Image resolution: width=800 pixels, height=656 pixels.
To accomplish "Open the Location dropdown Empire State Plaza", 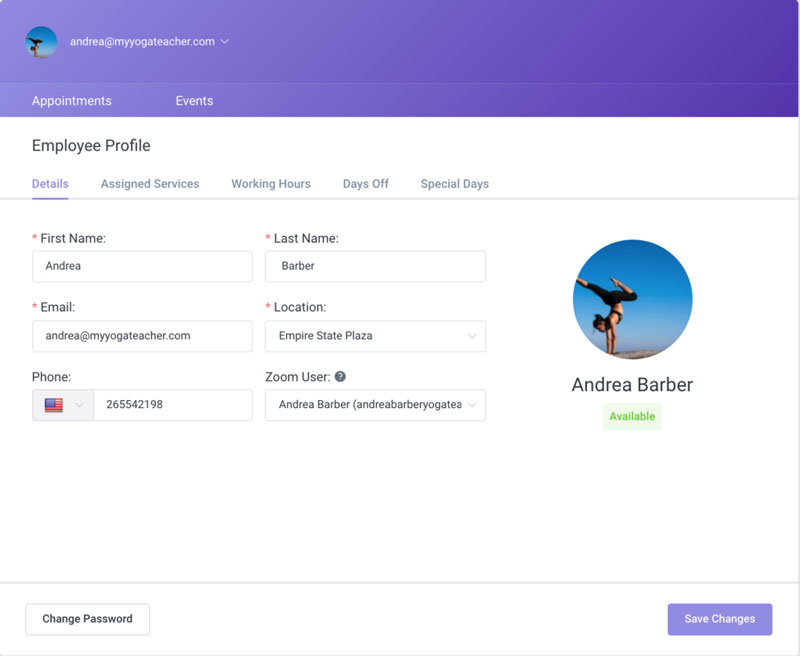I will [375, 336].
